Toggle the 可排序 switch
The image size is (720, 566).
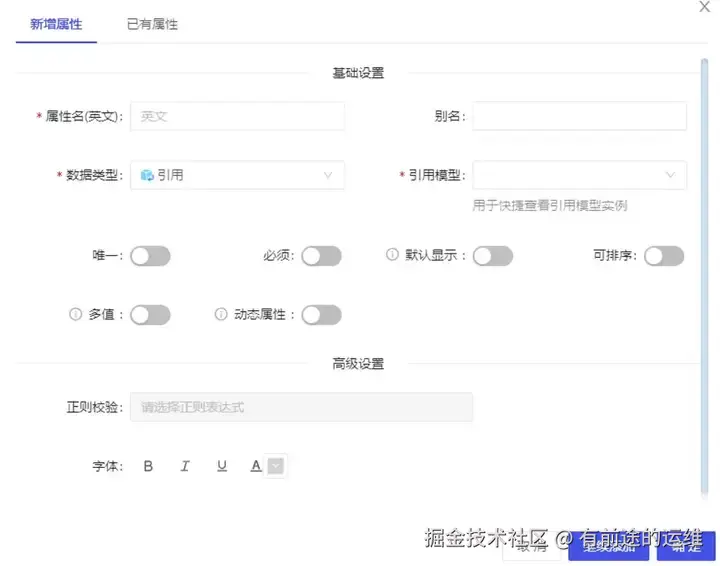(664, 256)
